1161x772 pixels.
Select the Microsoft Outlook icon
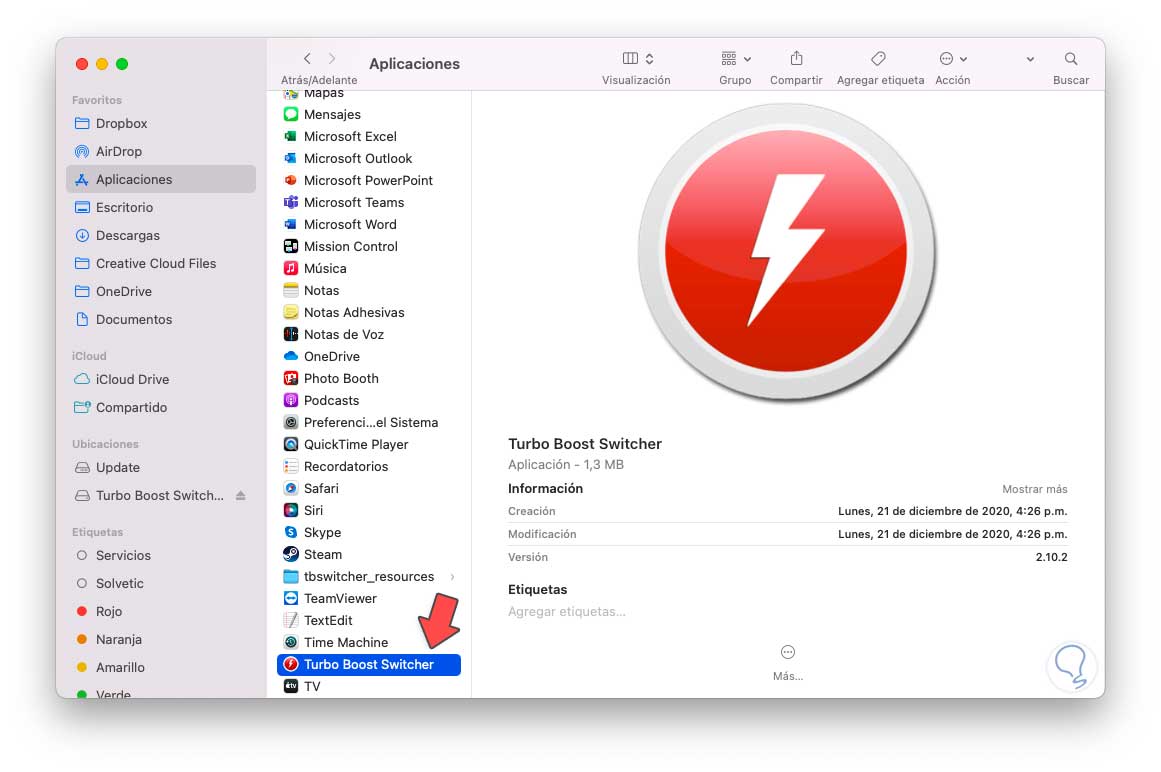291,158
